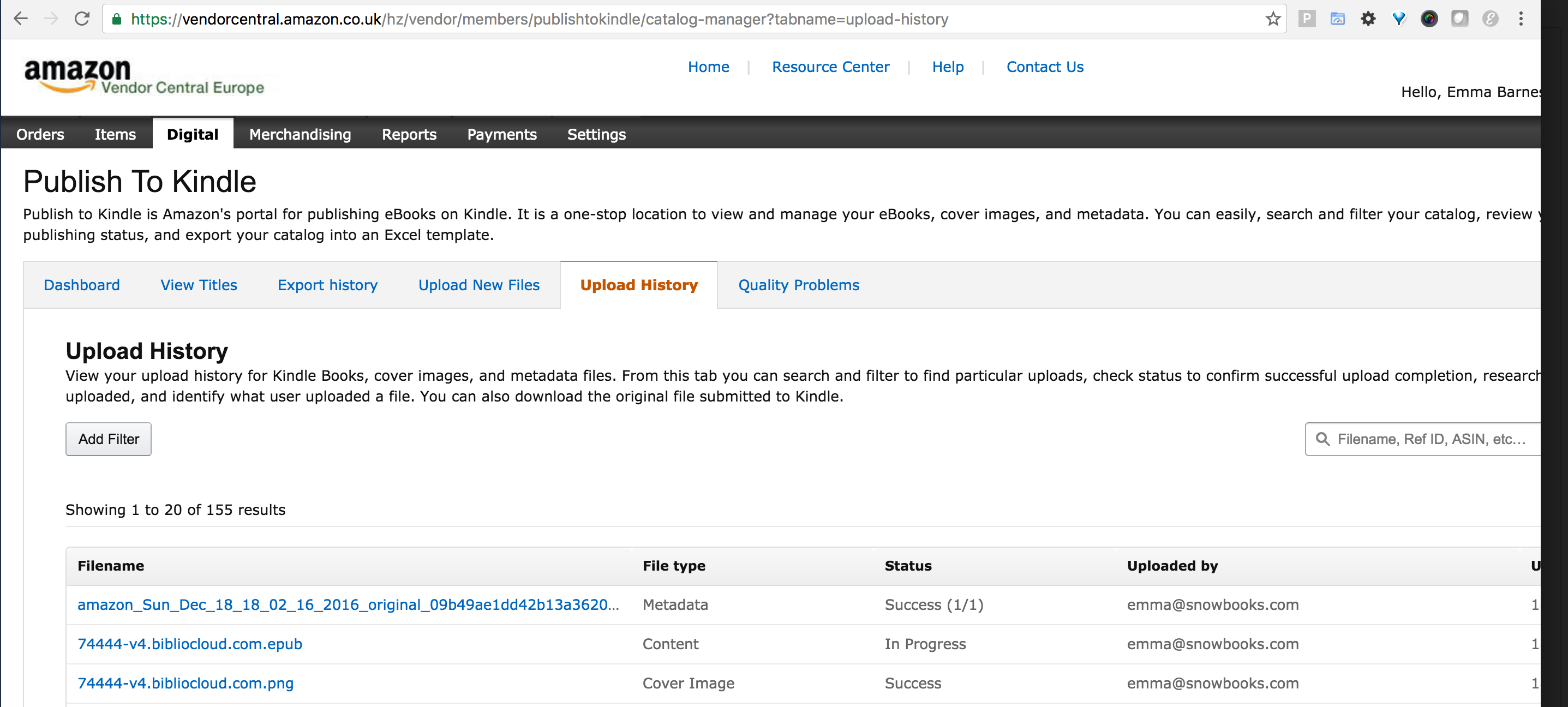Open the Merchandising menu
1568x707 pixels.
(300, 134)
